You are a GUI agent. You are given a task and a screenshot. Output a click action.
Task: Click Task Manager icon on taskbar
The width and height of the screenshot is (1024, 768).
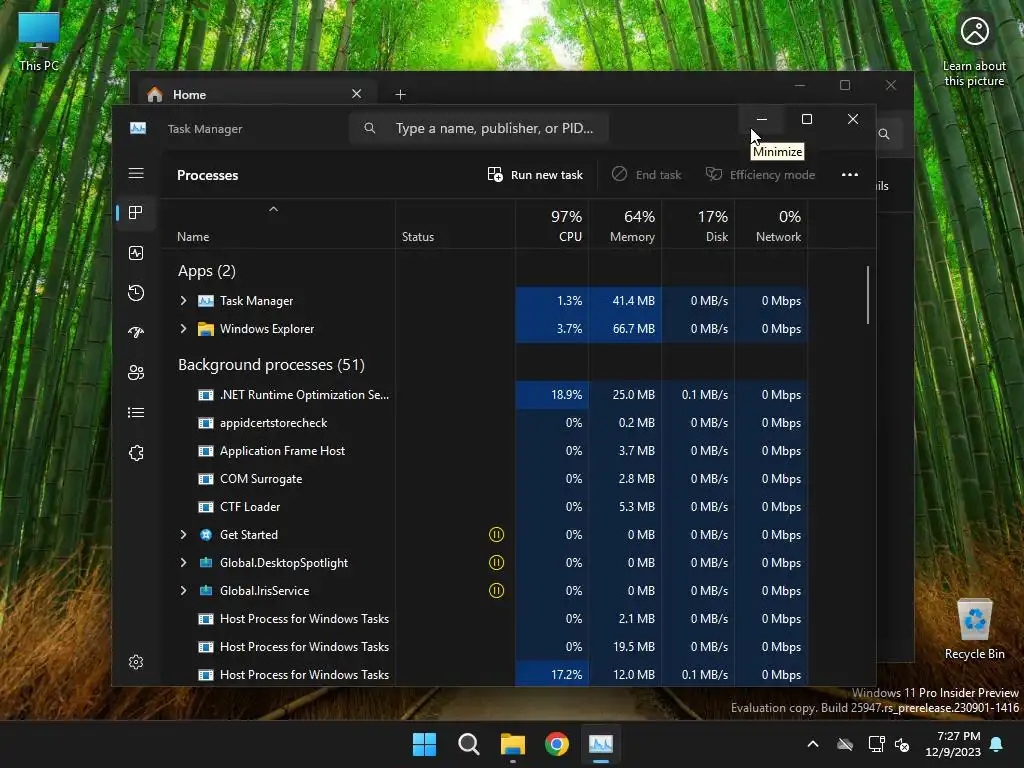(x=601, y=744)
